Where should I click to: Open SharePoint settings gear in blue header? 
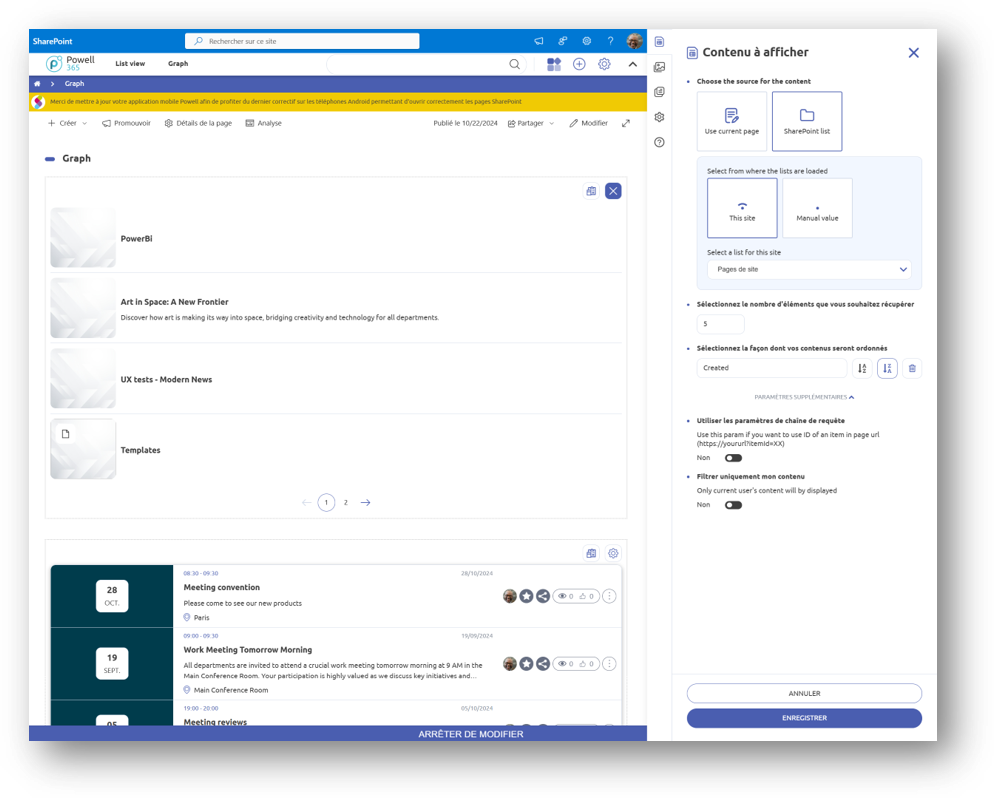pos(586,41)
